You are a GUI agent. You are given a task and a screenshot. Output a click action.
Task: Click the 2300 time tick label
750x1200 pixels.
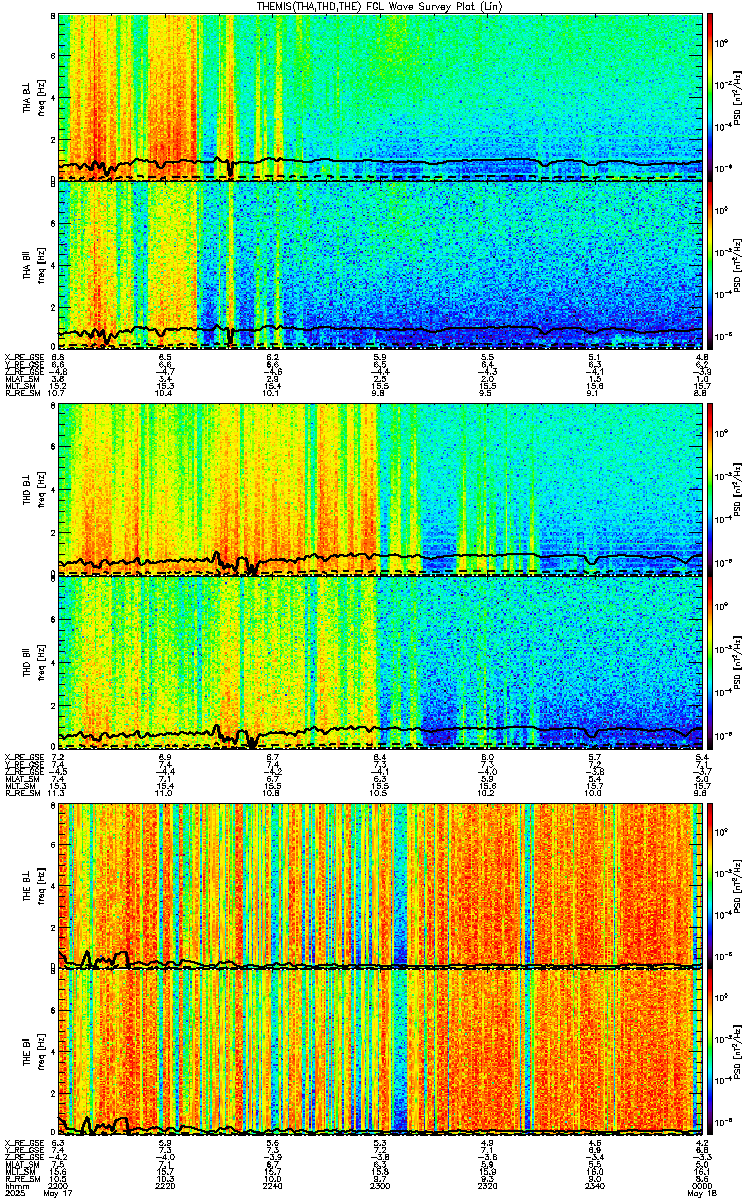[380, 1185]
